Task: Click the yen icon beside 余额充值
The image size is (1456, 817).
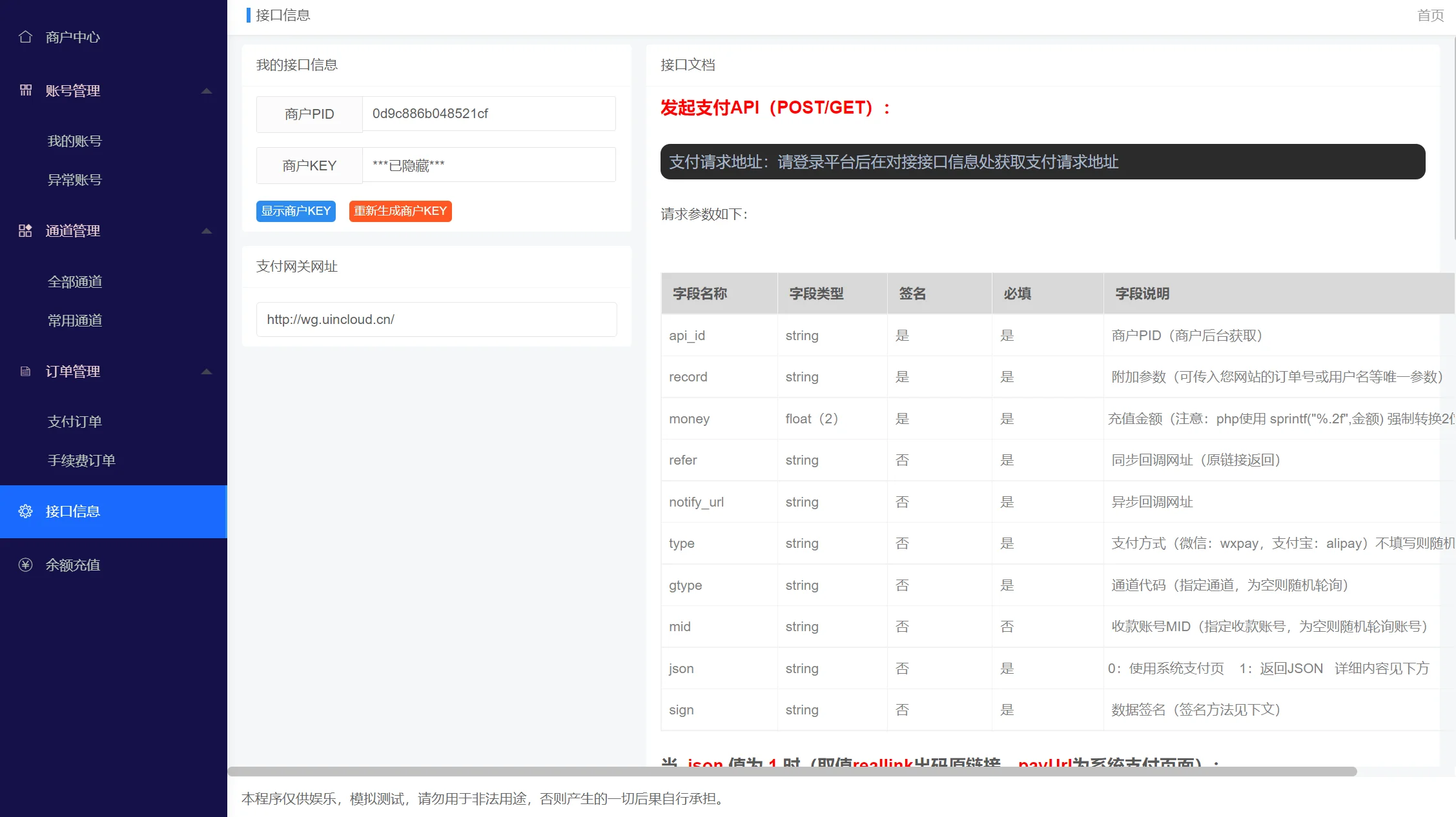Action: click(25, 565)
